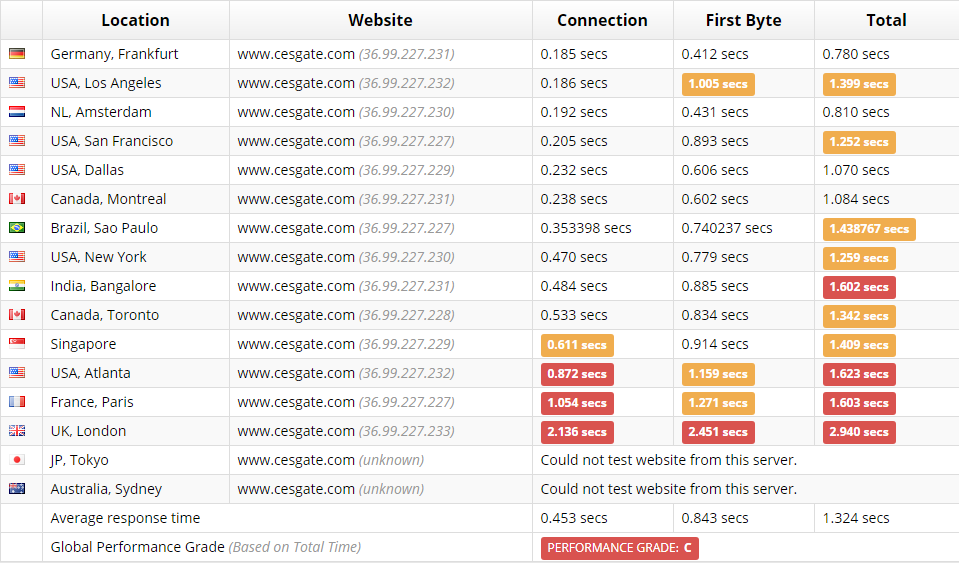Viewport: 959px width, 563px height.
Task: Select the 'Average response time' label
Action: [125, 518]
